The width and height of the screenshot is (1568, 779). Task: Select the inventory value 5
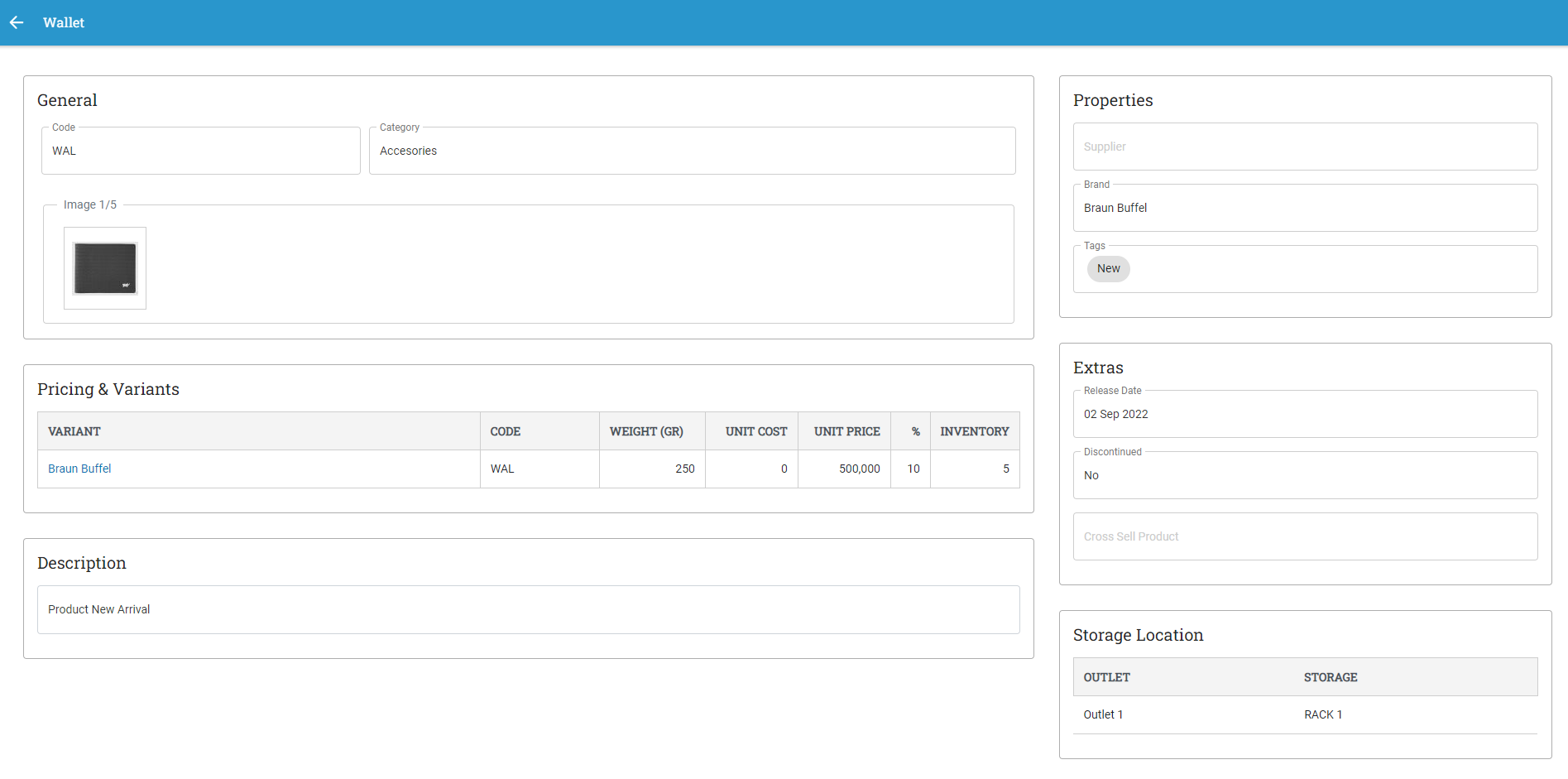coord(1006,469)
